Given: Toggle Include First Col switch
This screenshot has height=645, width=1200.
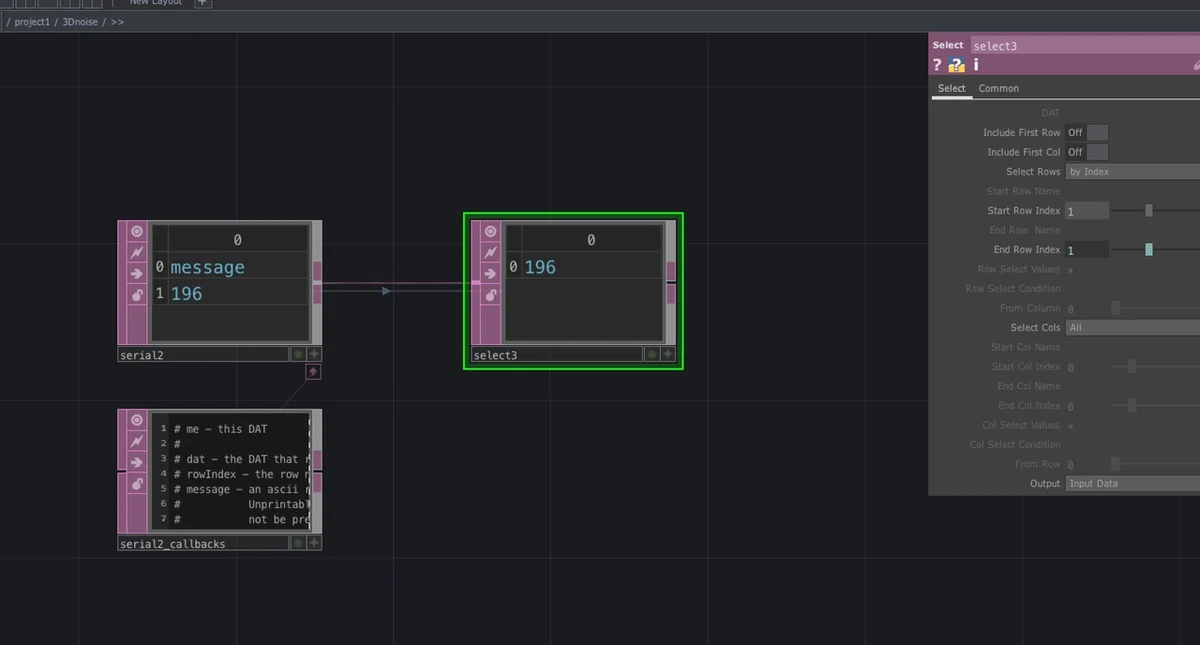Looking at the screenshot, I should point(1087,152).
